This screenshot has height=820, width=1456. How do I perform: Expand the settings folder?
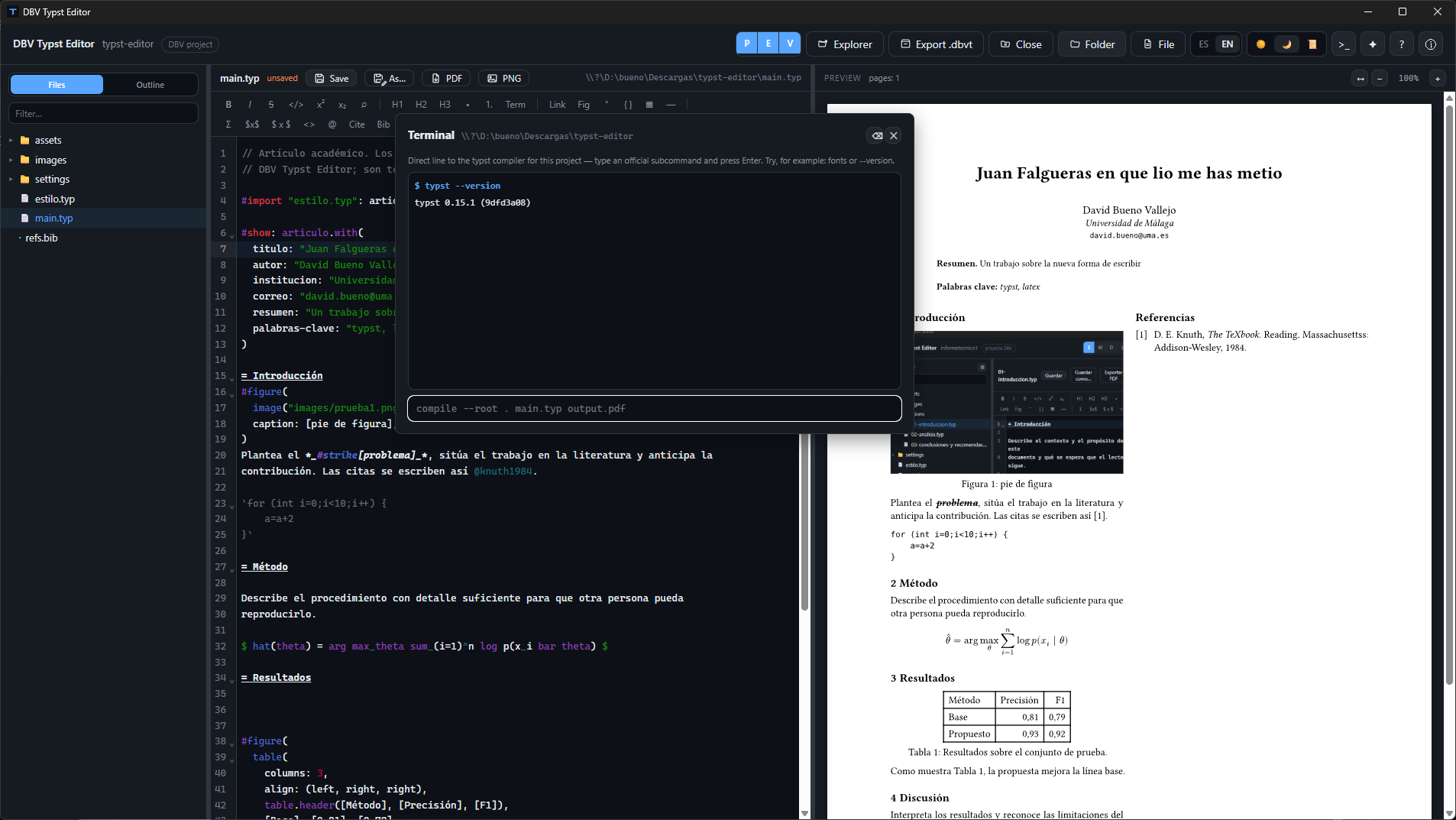(11, 180)
